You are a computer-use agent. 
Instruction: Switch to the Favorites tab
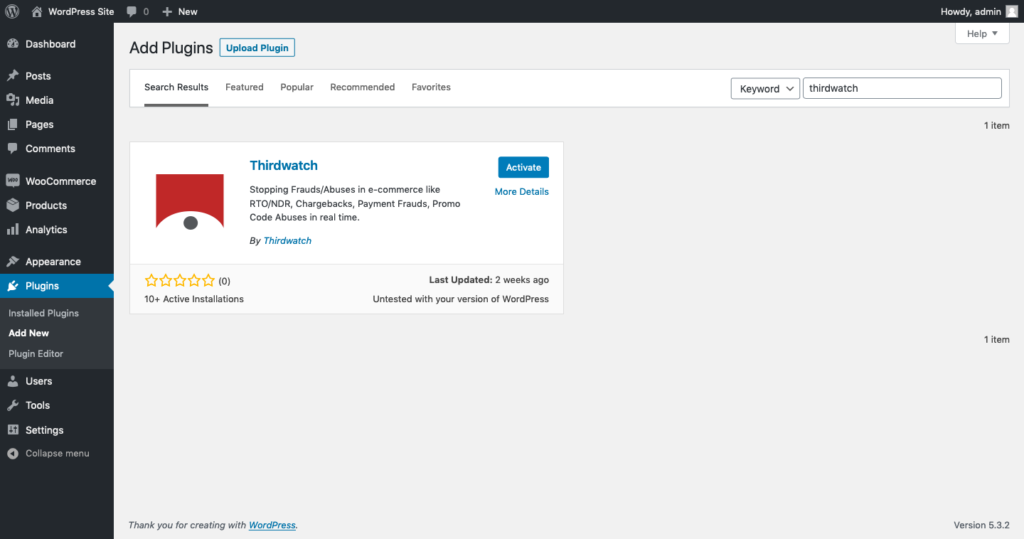point(431,87)
